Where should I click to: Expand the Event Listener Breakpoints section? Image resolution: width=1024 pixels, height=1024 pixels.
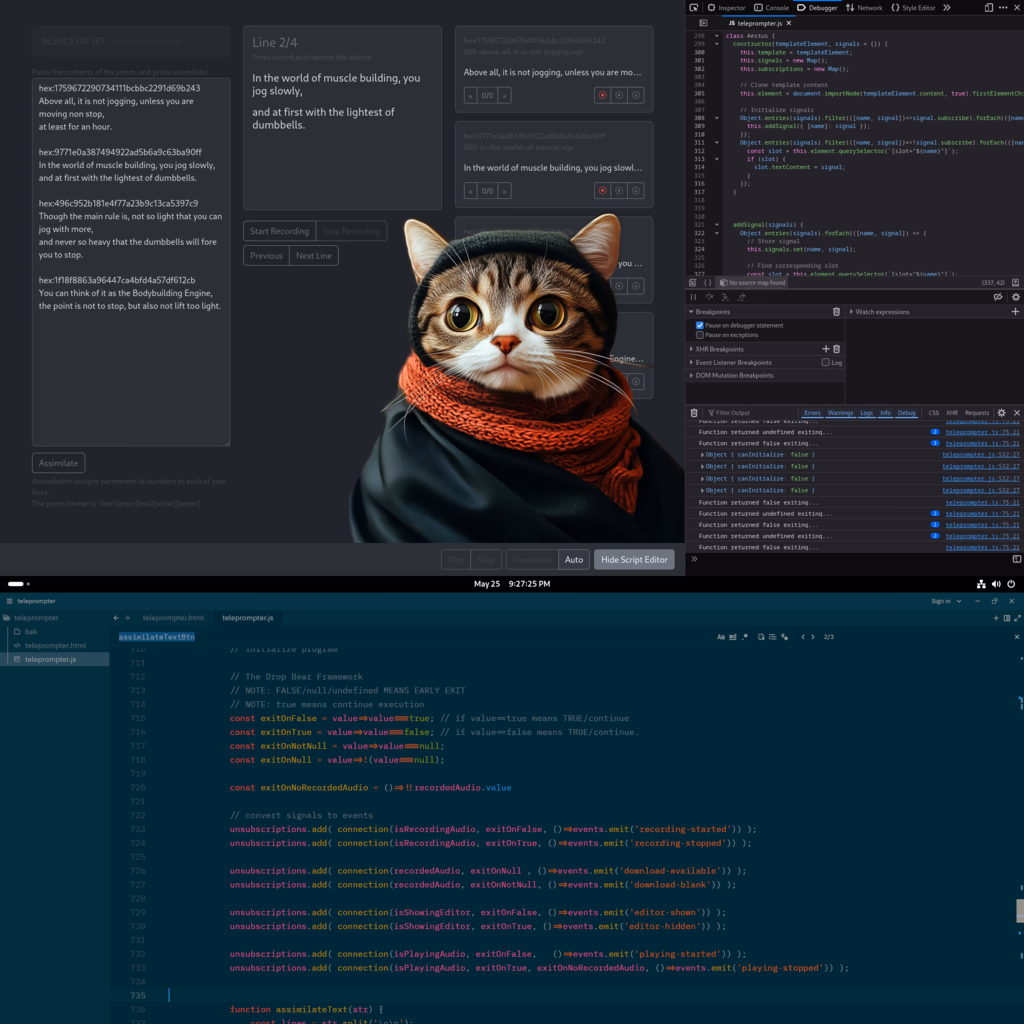tap(691, 362)
